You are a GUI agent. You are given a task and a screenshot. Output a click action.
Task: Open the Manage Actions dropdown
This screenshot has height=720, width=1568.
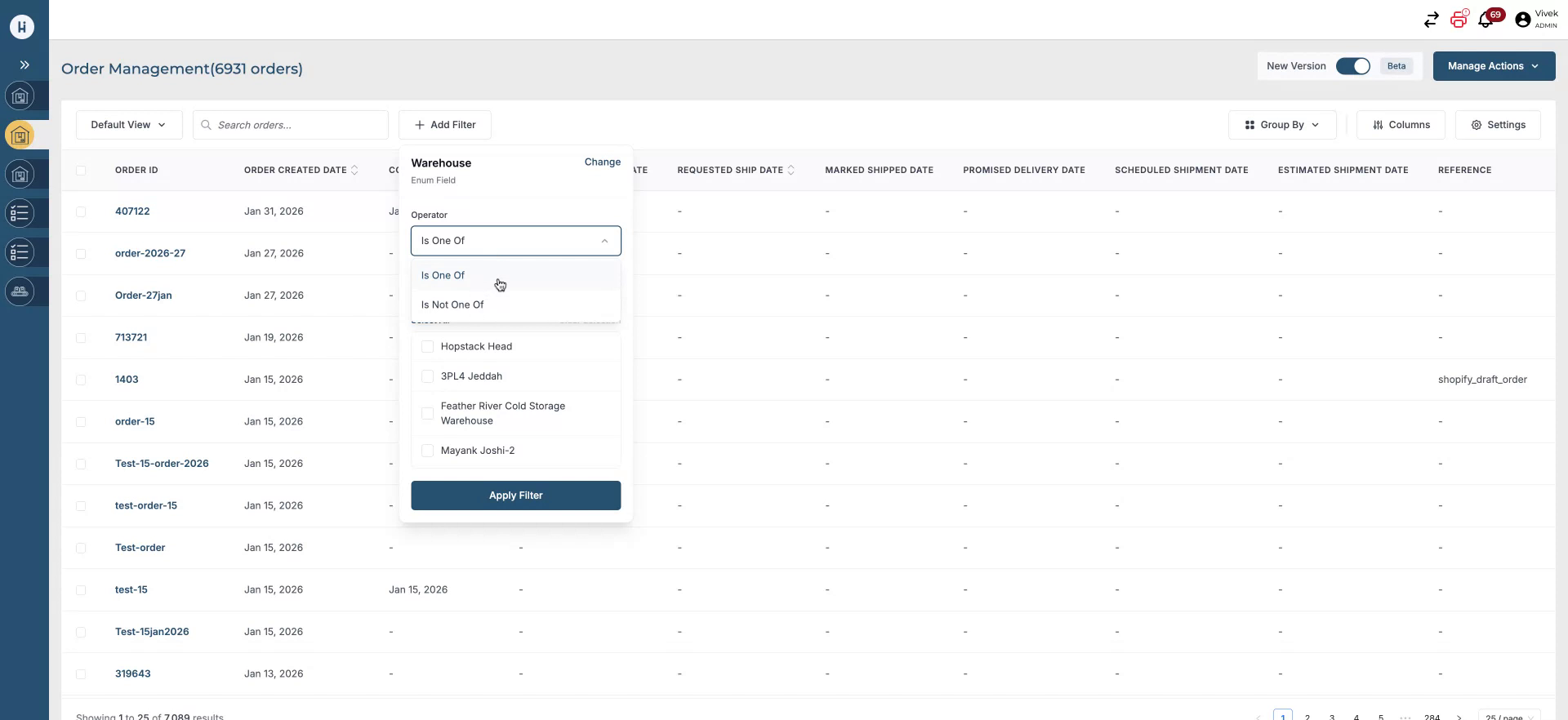(1493, 66)
